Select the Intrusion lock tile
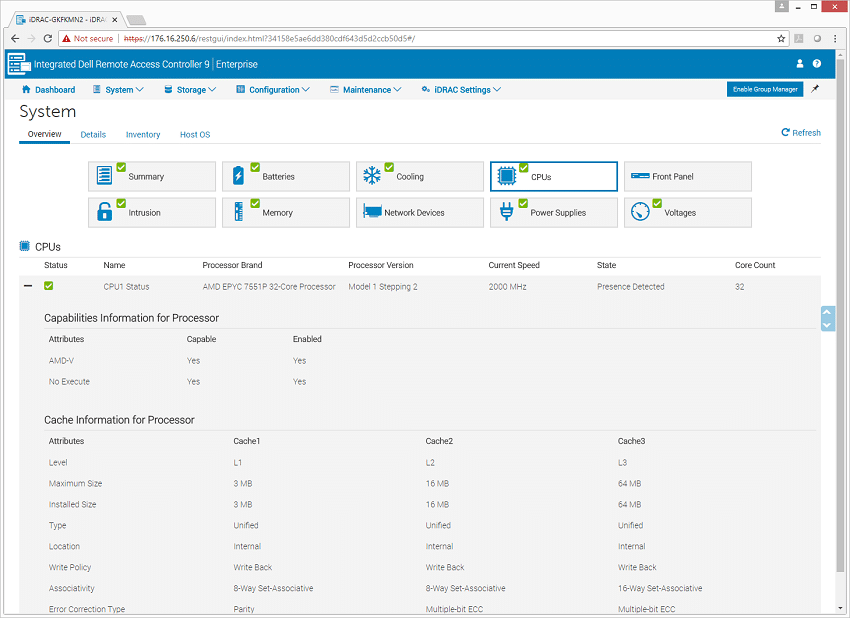The image size is (850, 618). click(152, 213)
